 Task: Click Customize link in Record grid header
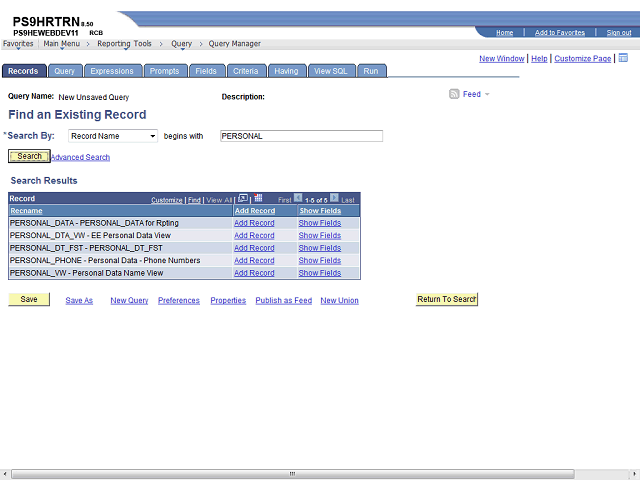167,200
